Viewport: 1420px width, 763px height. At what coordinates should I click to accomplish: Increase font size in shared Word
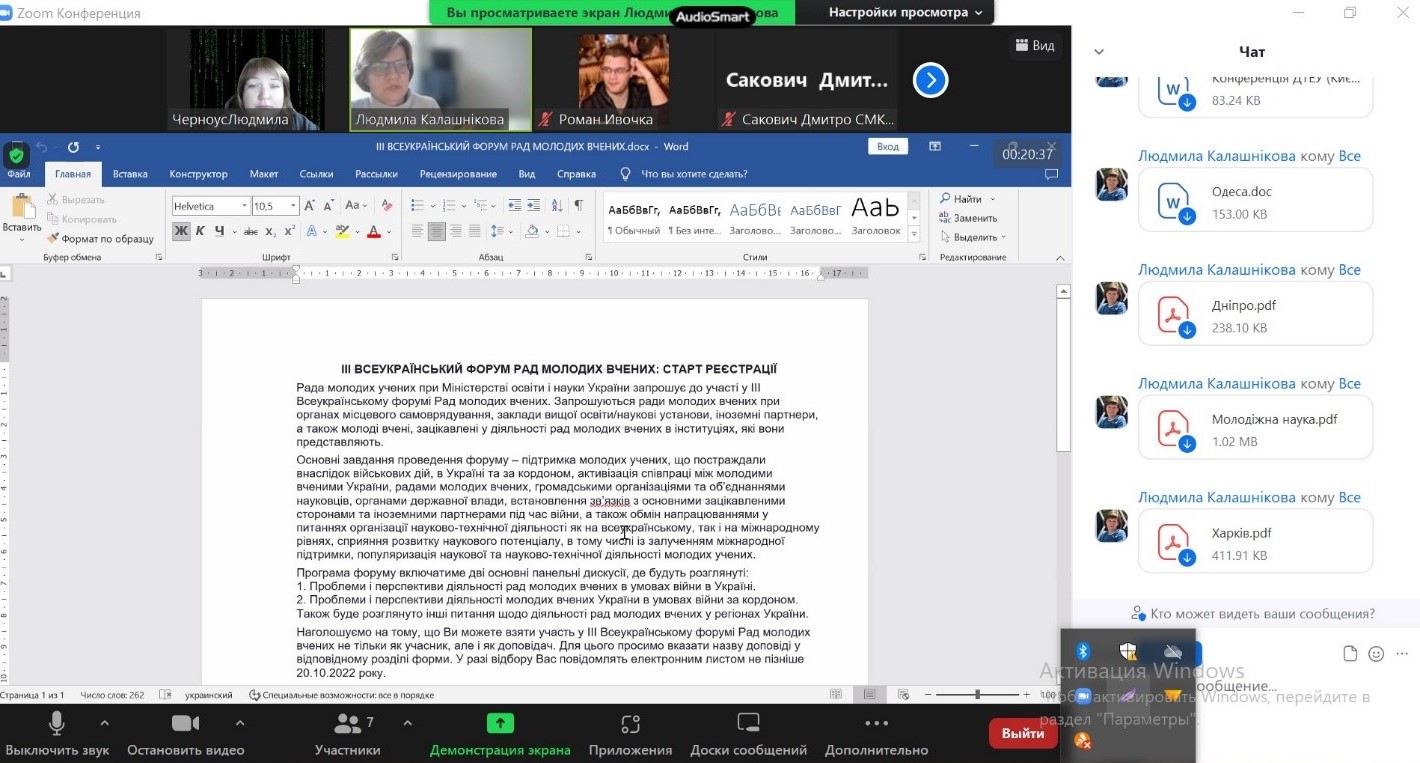pos(310,205)
